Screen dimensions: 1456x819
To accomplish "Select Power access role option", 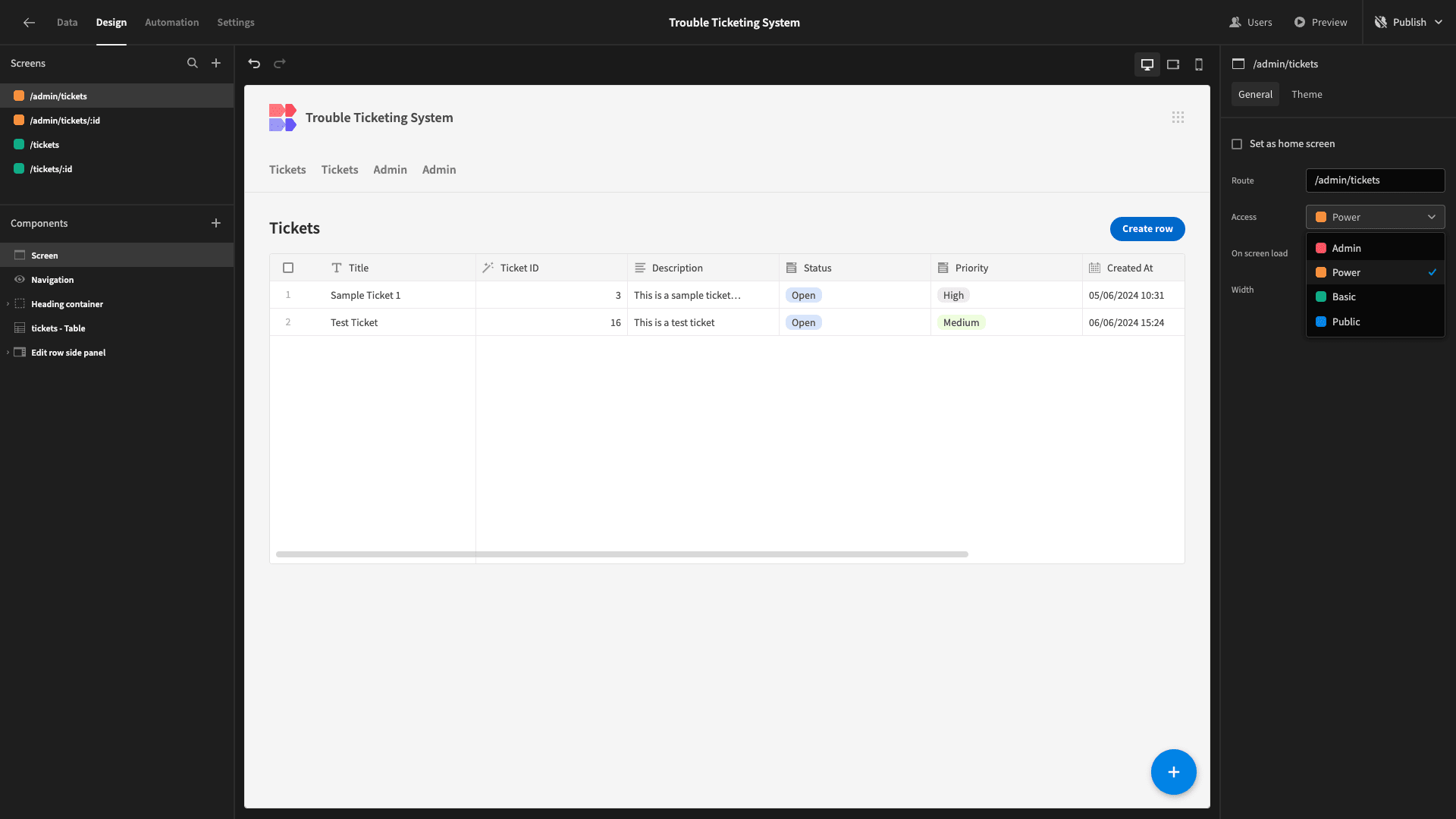I will [1375, 272].
